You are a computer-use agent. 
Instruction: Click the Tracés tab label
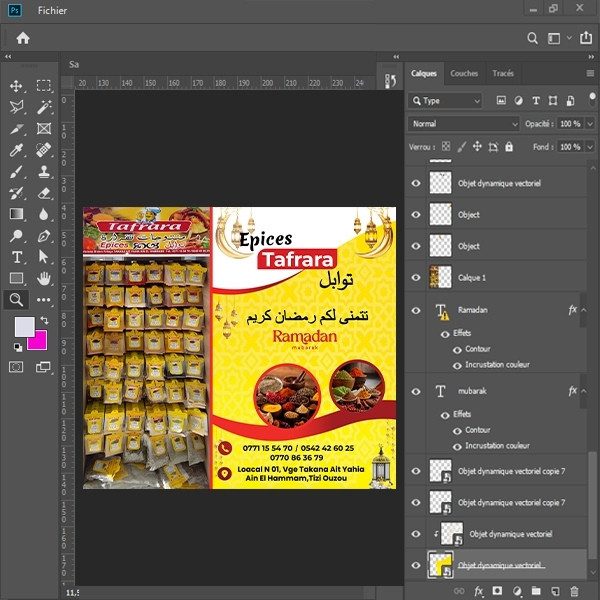click(x=502, y=73)
